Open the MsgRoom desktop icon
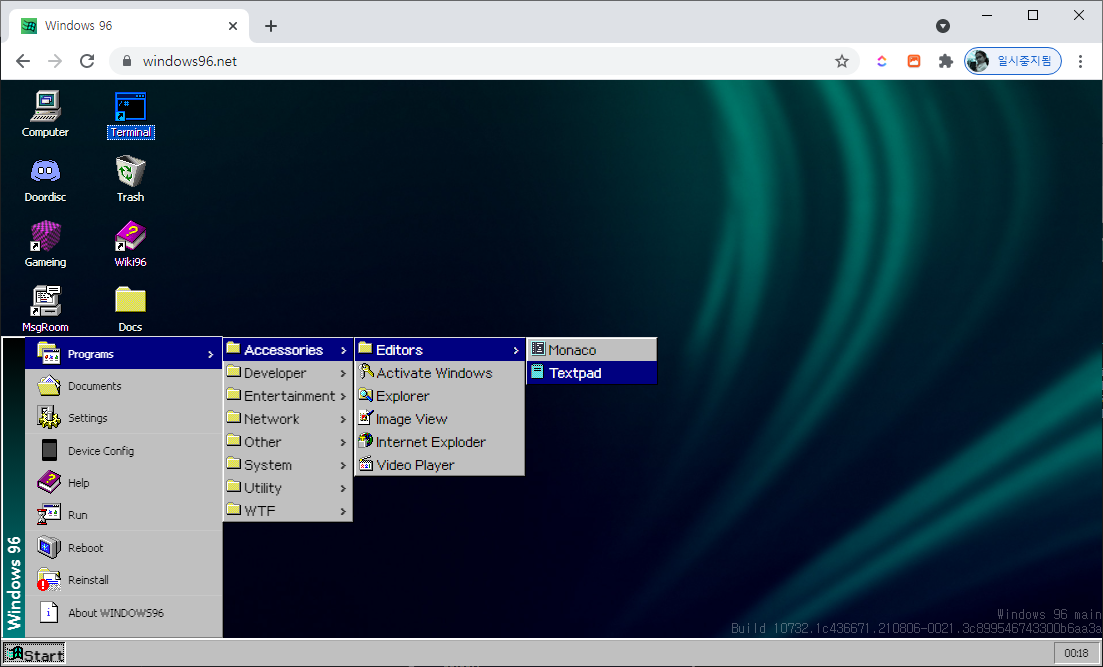 (45, 310)
